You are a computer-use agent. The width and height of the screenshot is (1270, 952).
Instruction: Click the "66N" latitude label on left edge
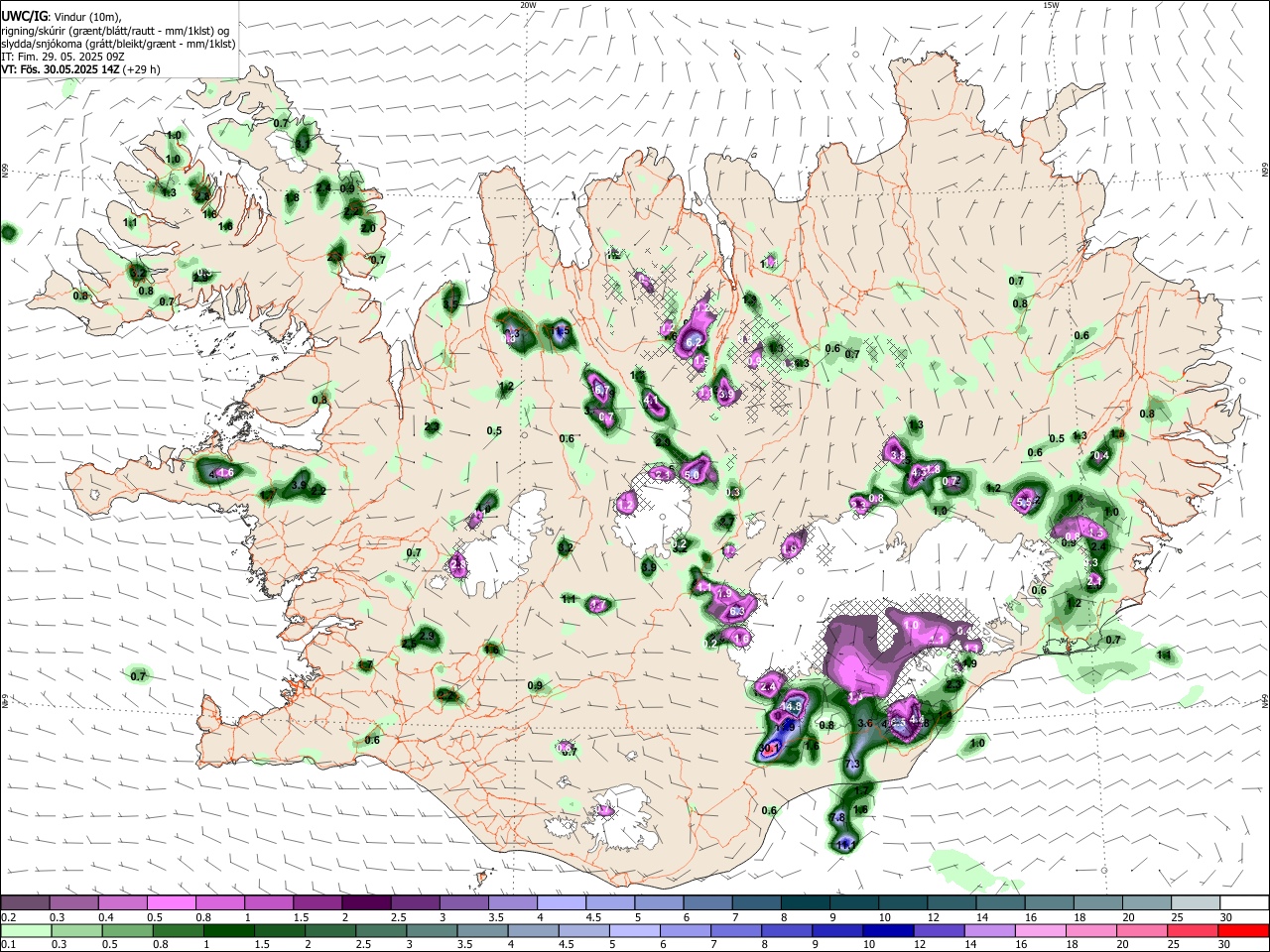[x=5, y=172]
